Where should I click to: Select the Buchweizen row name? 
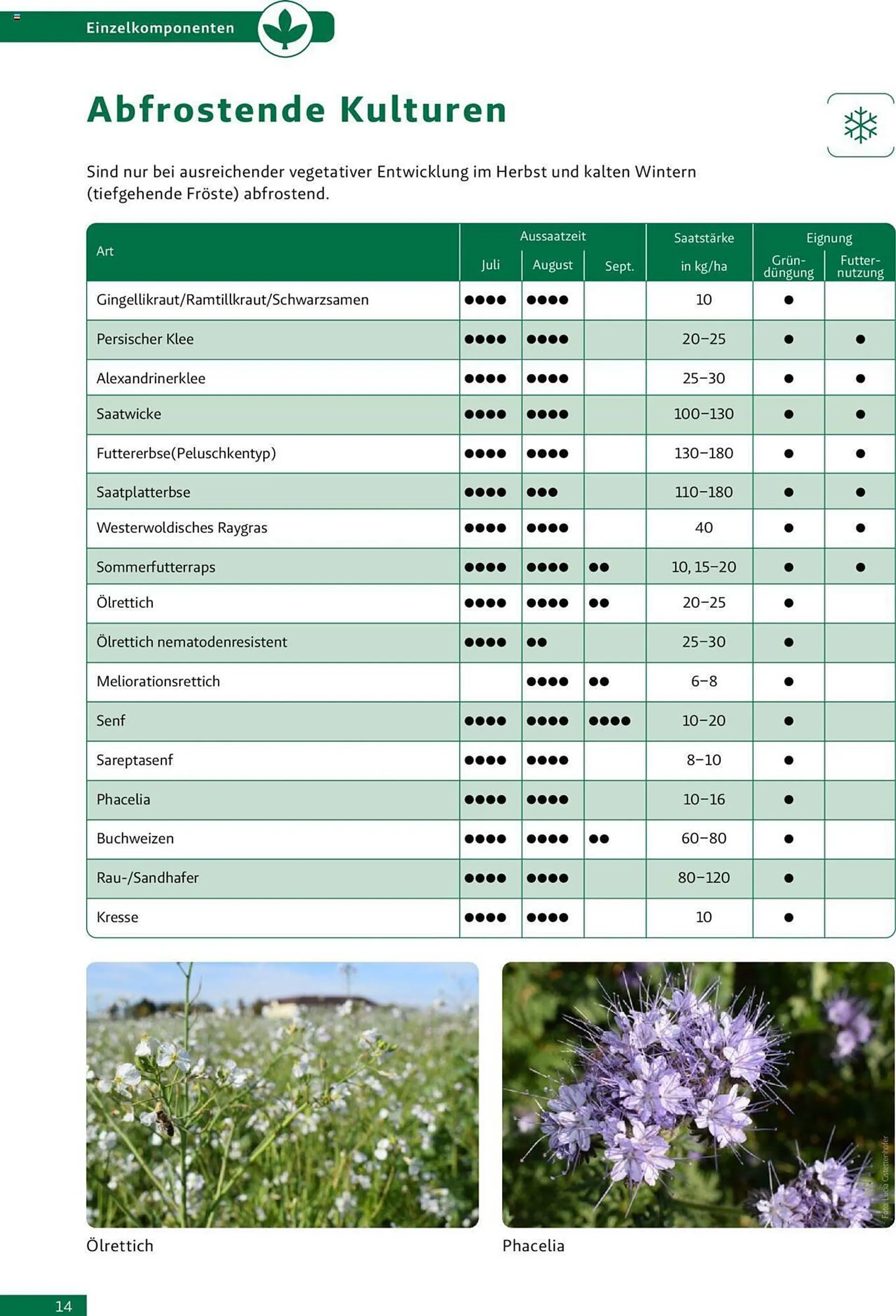[x=135, y=838]
